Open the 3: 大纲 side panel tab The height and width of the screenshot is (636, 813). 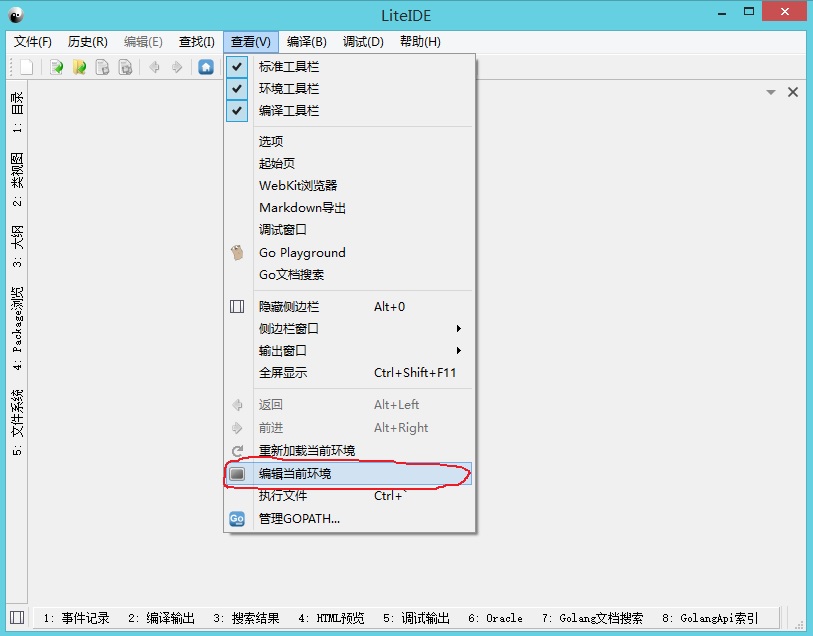[x=17, y=246]
